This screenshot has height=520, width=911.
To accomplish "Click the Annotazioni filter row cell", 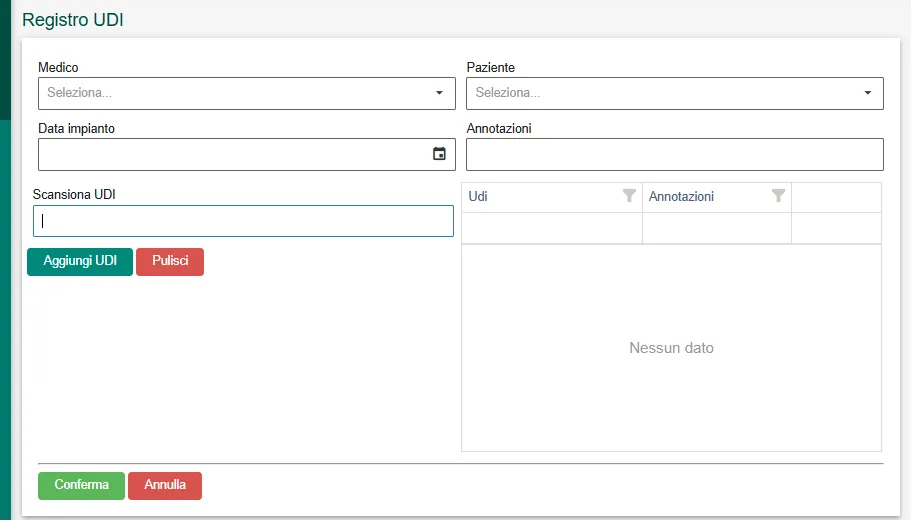I will pos(717,228).
